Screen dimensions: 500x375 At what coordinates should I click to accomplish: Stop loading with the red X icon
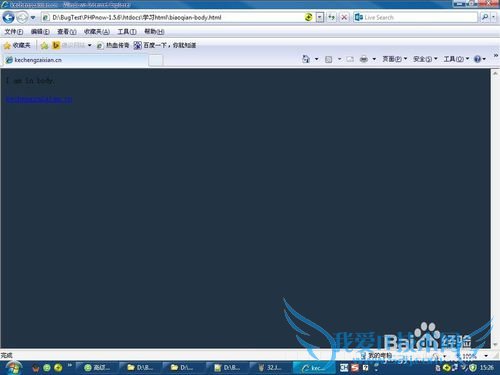344,17
